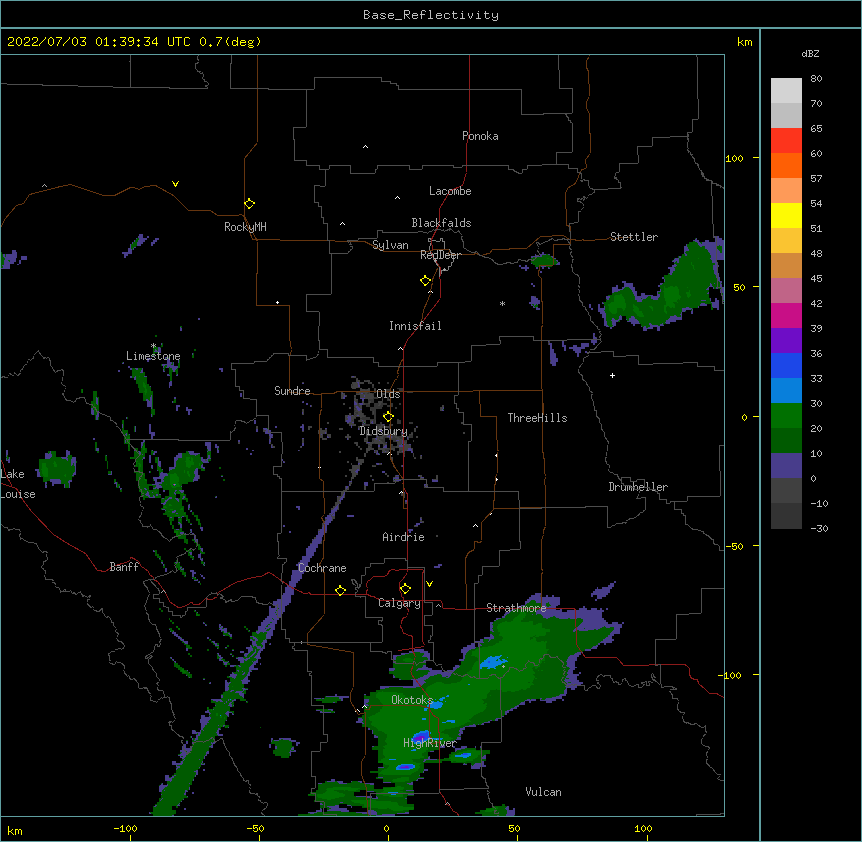Image resolution: width=862 pixels, height=842 pixels.
Task: Click the white plus marker west of Drumheller area
Action: click(x=612, y=375)
